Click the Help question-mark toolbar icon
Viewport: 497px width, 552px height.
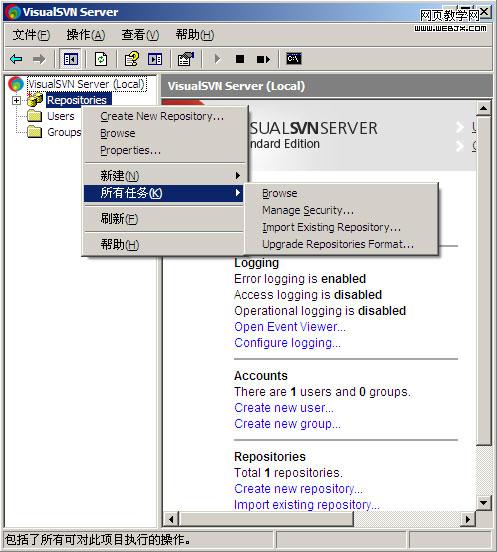pyautogui.click(x=132, y=59)
